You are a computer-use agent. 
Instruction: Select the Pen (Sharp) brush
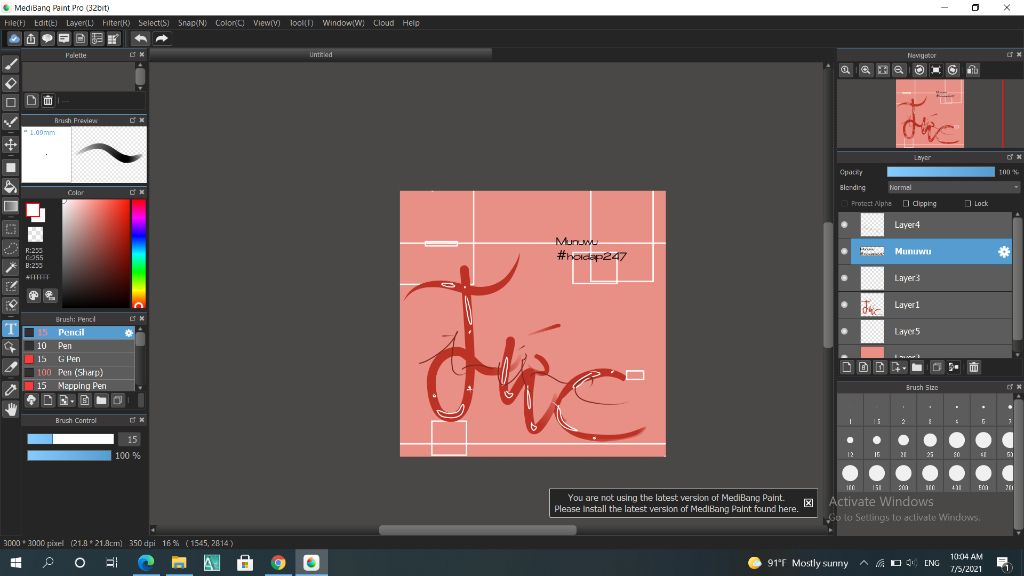(79, 372)
